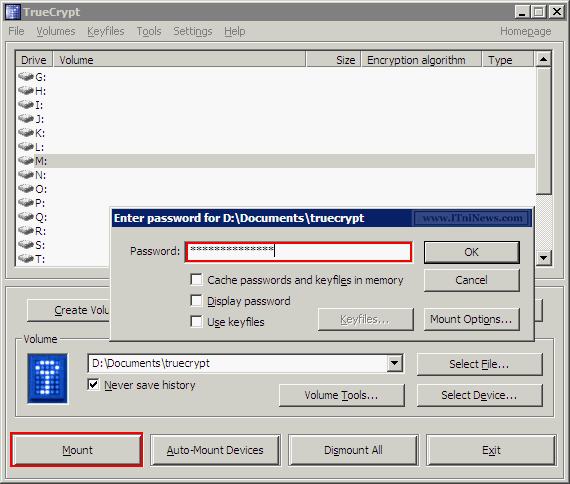Click Select File button
The height and width of the screenshot is (484, 570).
(479, 364)
